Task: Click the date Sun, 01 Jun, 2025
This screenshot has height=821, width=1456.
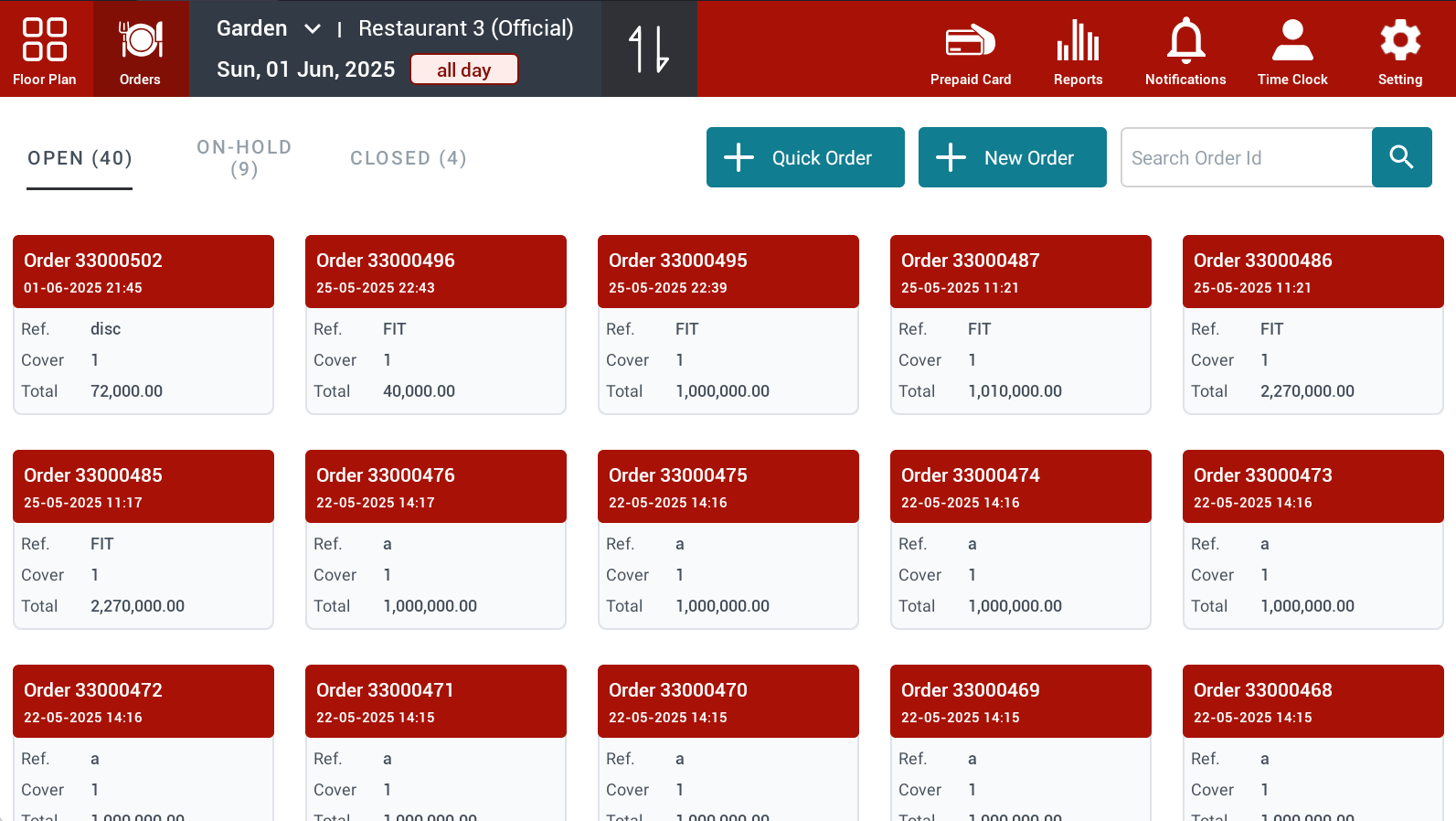Action: (306, 69)
